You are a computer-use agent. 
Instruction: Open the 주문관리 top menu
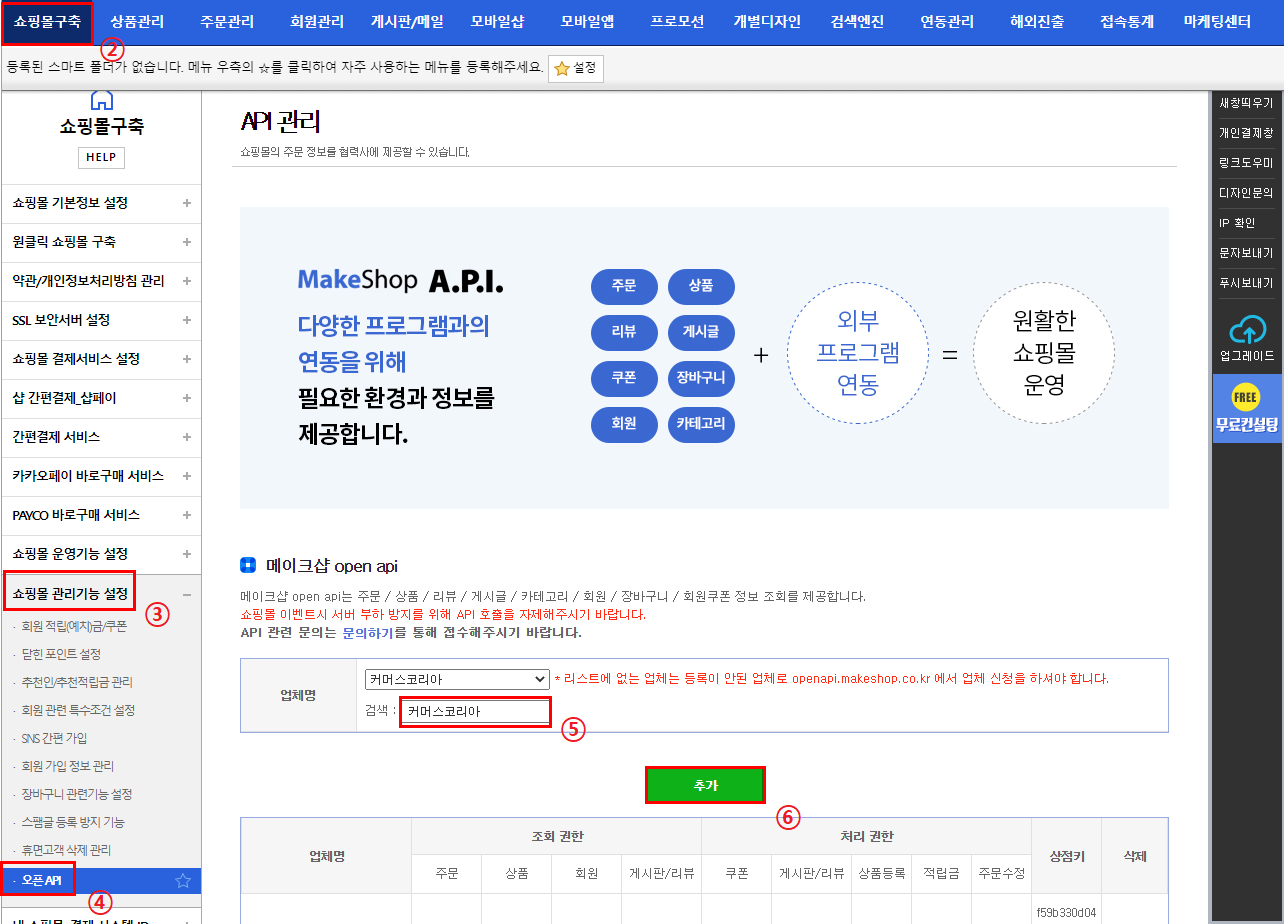coord(227,22)
